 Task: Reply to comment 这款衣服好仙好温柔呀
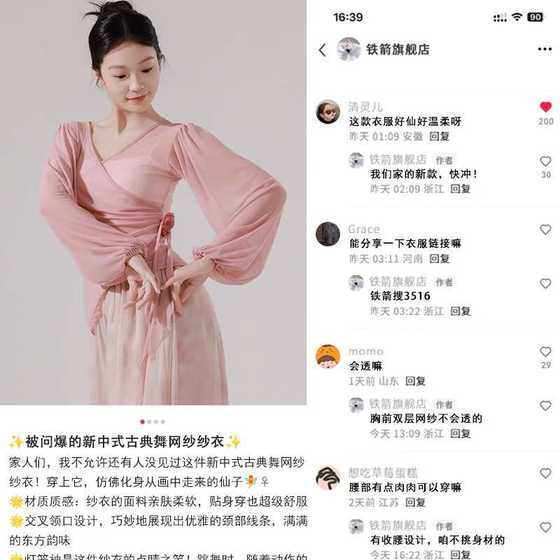[439, 136]
